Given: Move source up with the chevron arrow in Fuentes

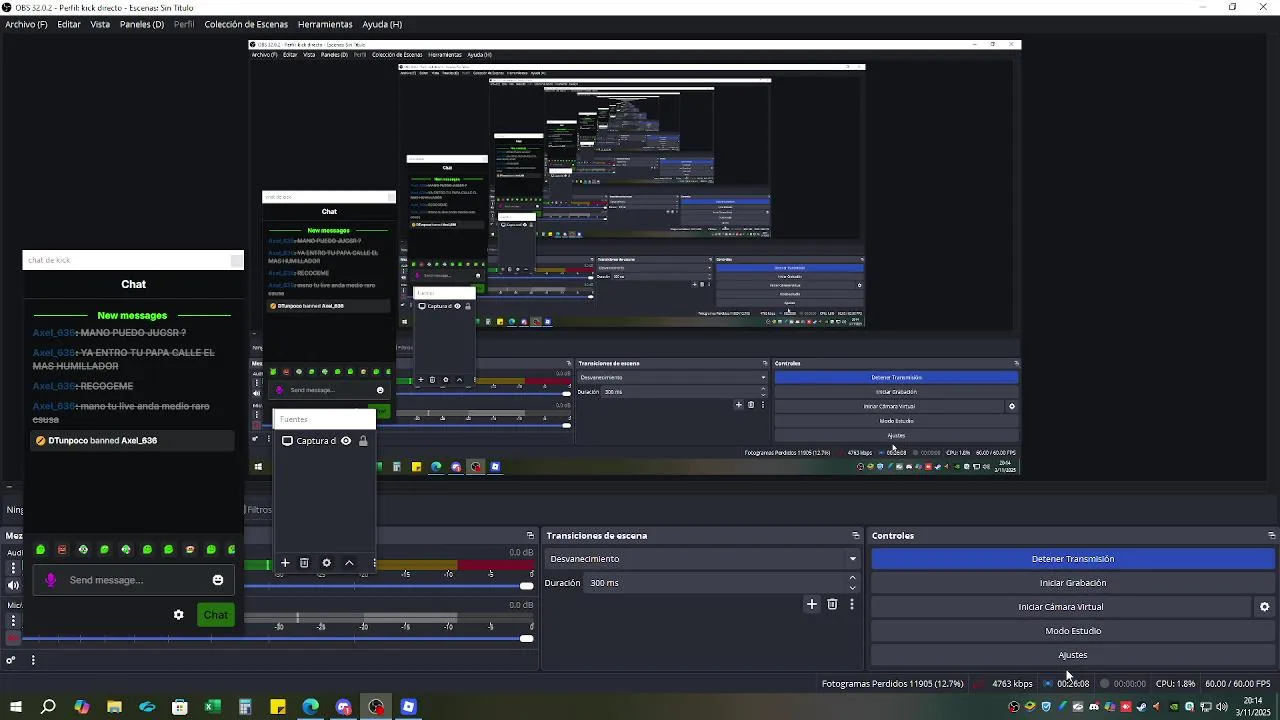Looking at the screenshot, I should [349, 563].
